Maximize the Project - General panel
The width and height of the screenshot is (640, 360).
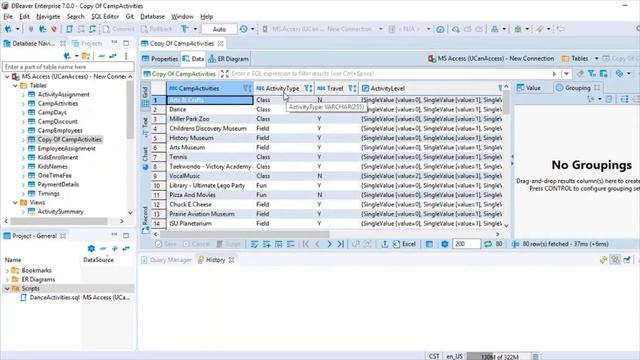coord(126,236)
